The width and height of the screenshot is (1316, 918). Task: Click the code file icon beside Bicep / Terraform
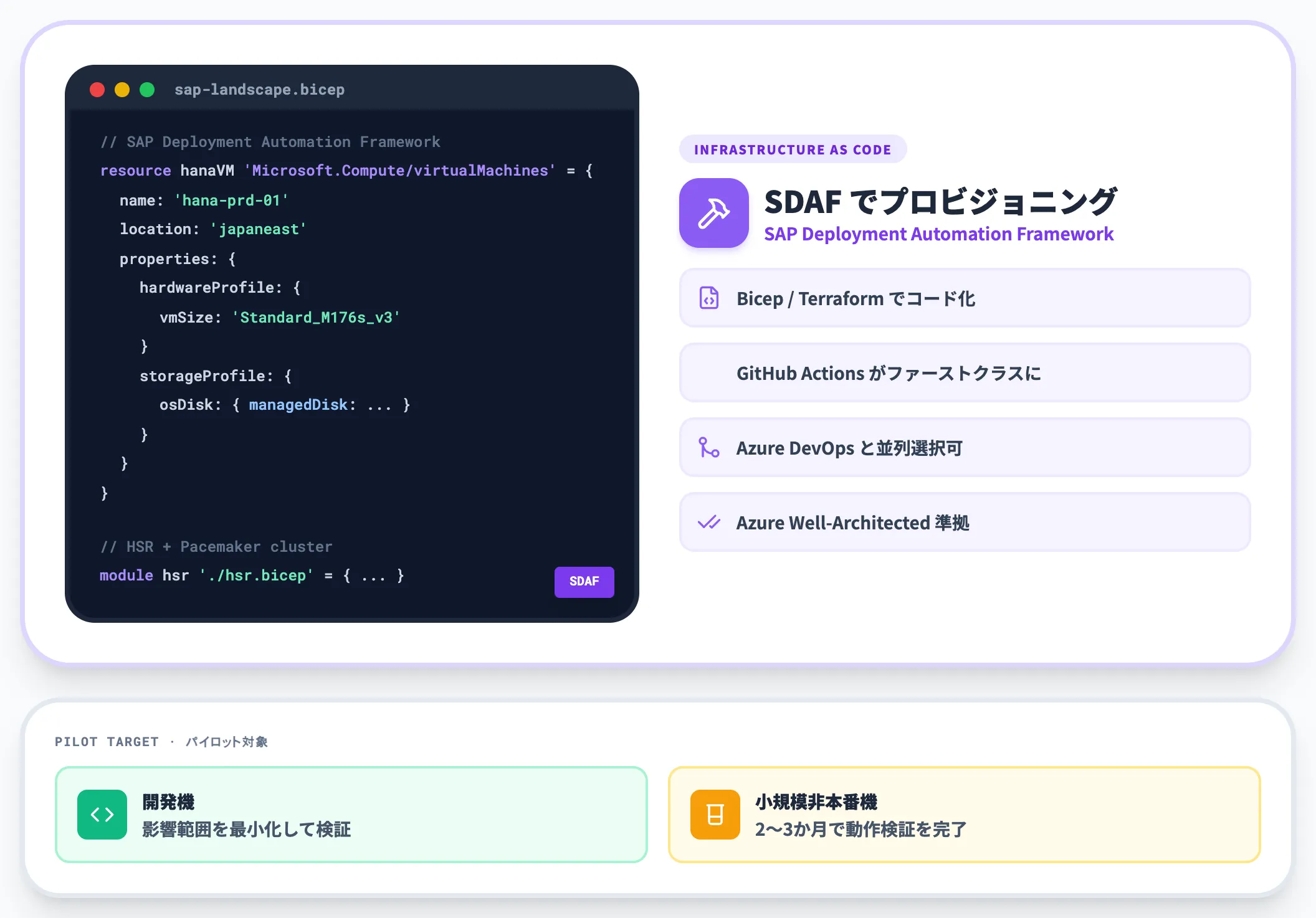[709, 298]
